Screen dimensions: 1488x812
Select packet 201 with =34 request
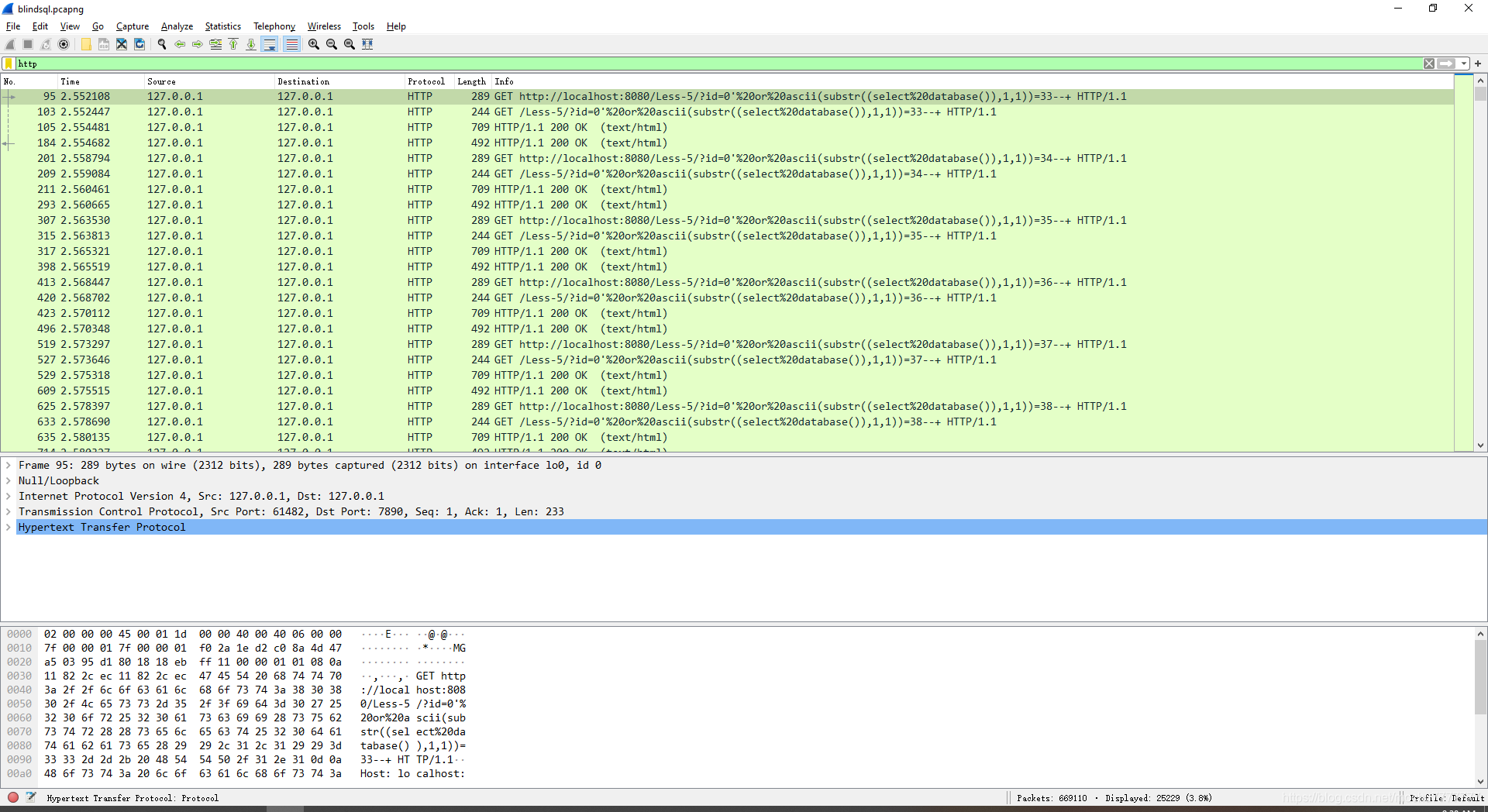pos(727,159)
